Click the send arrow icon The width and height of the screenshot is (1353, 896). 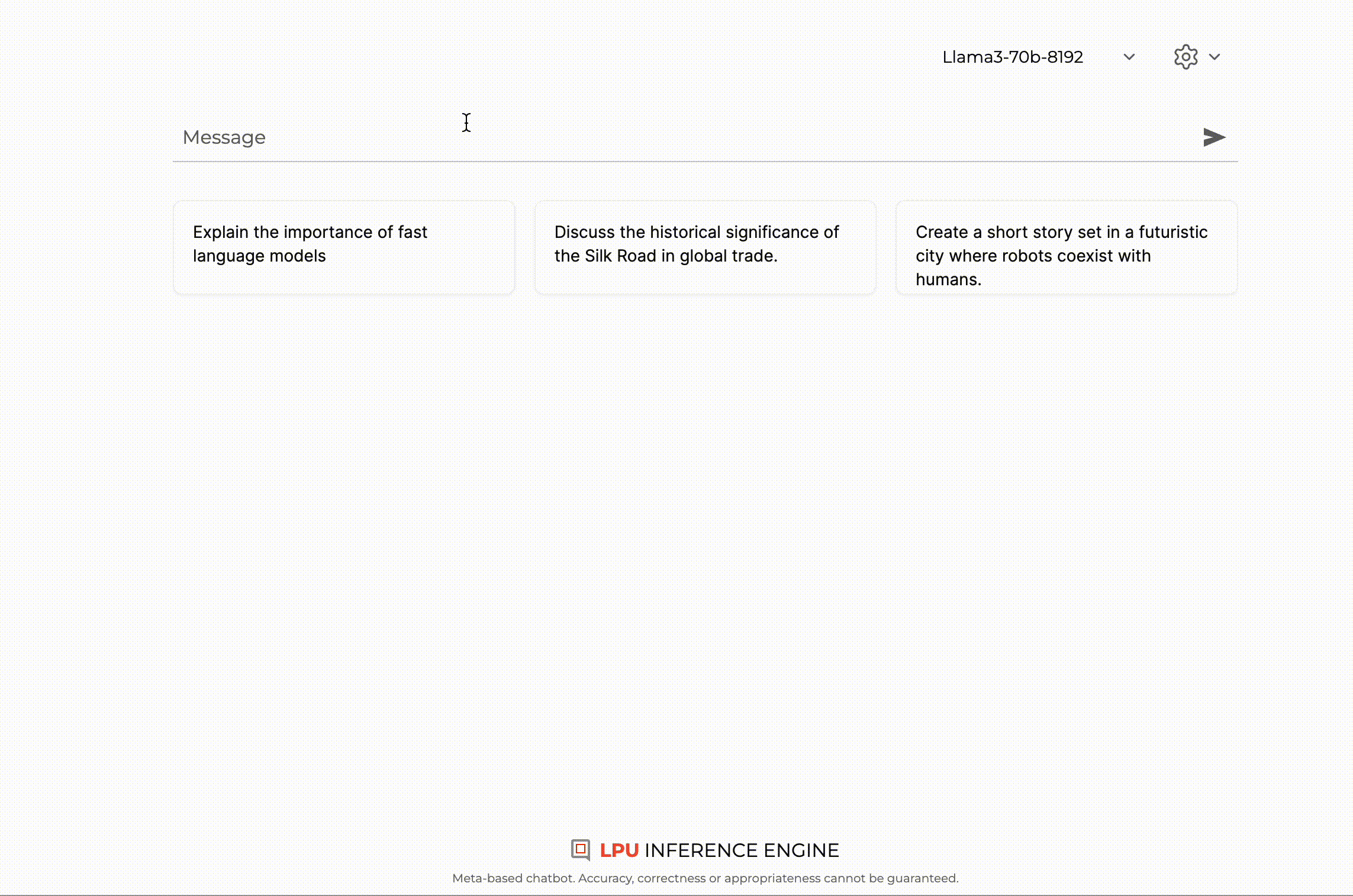(1213, 137)
